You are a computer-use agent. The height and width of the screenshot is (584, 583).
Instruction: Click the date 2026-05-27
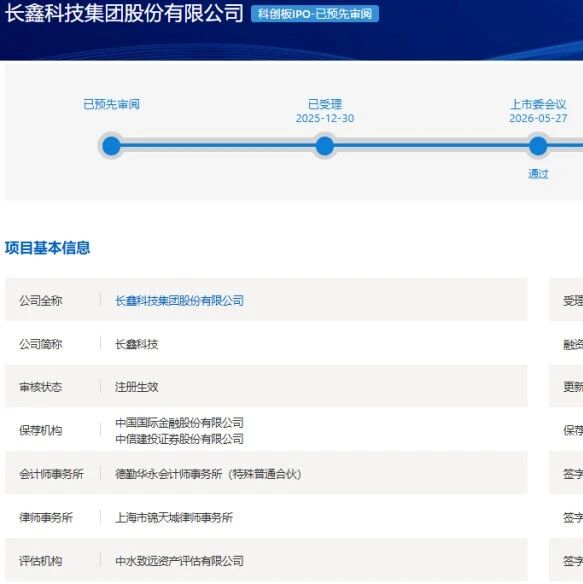[x=538, y=118]
